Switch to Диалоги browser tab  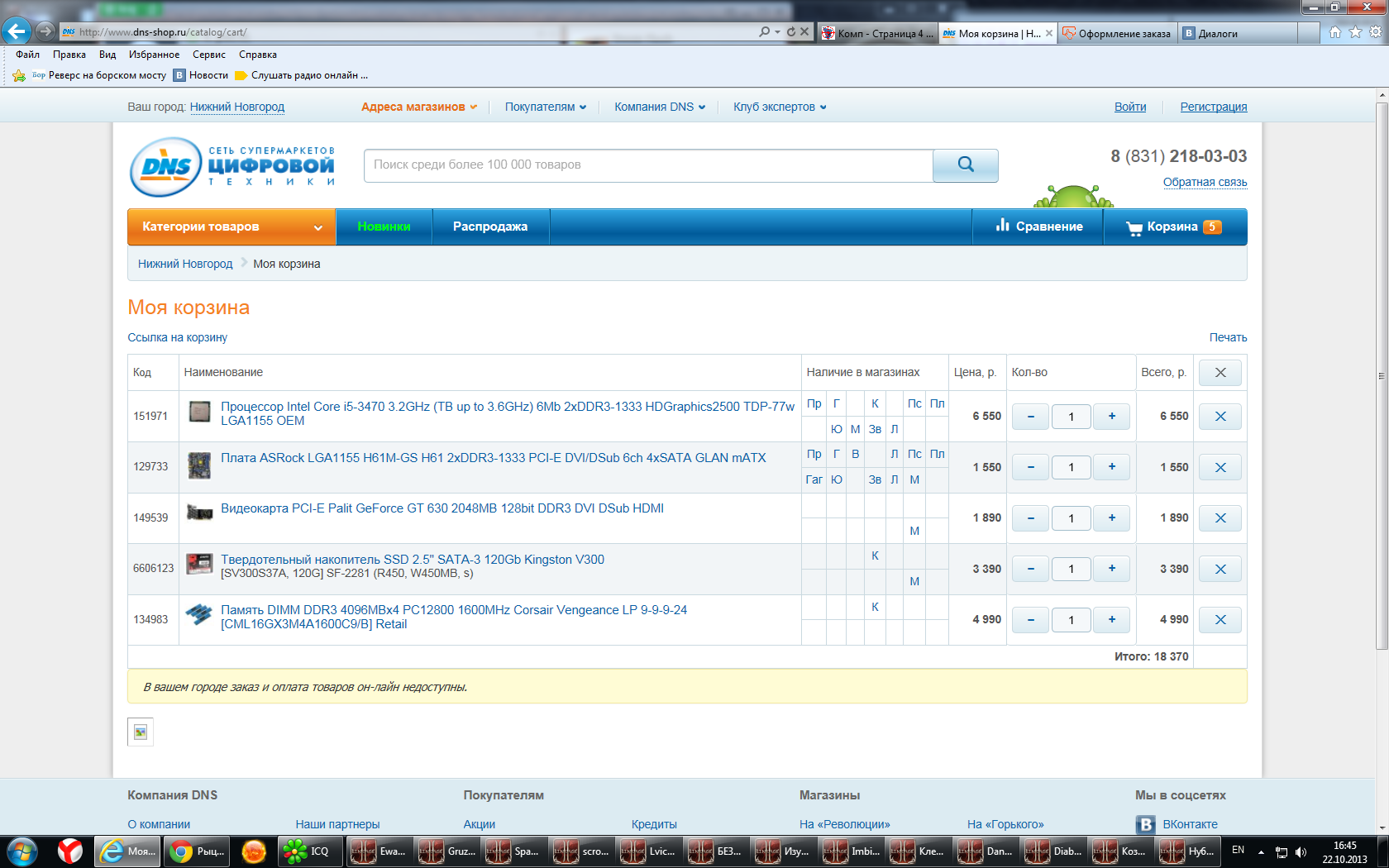coord(1238,34)
